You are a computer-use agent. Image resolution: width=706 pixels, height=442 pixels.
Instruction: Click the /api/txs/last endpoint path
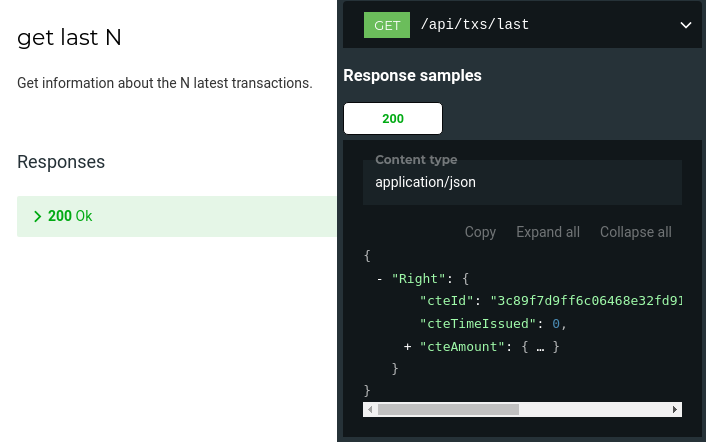475,25
